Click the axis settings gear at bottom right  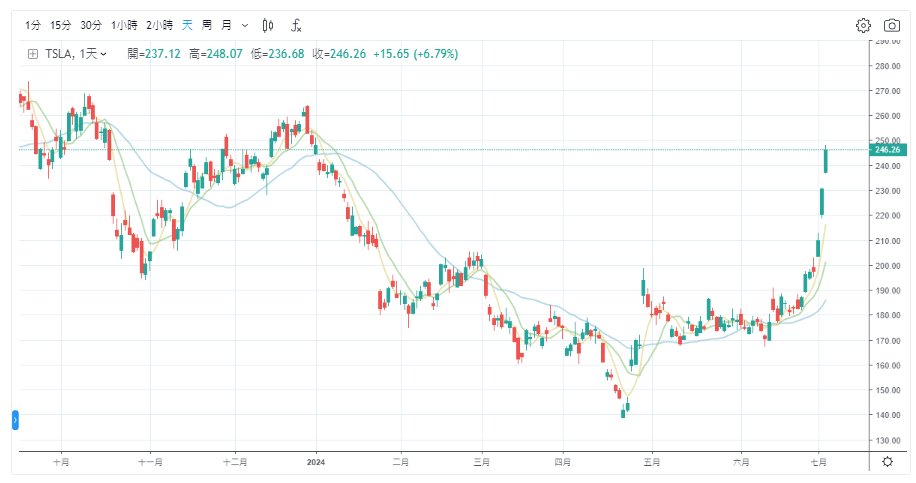[887, 461]
